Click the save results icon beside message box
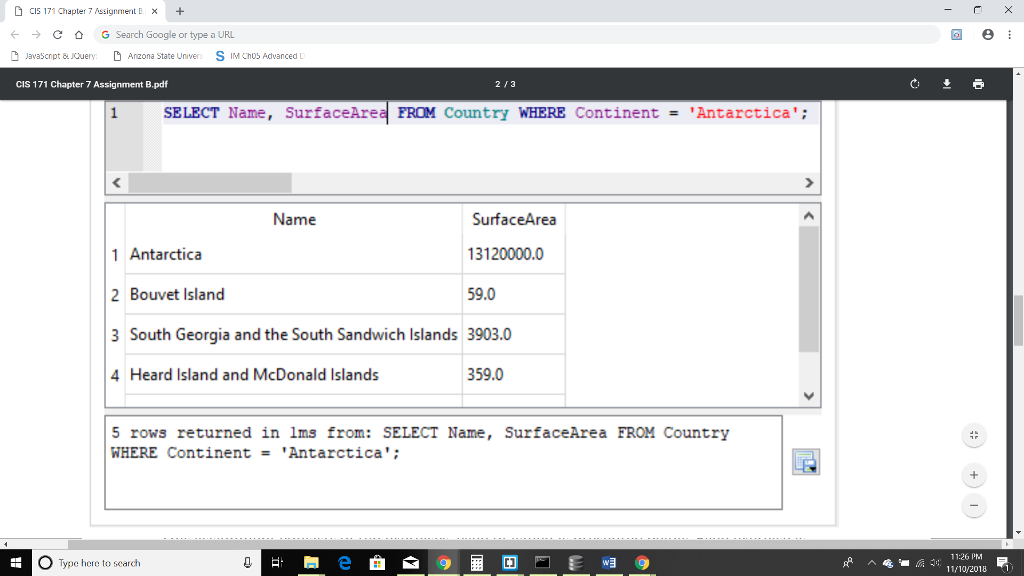The height and width of the screenshot is (576, 1024). pos(806,462)
